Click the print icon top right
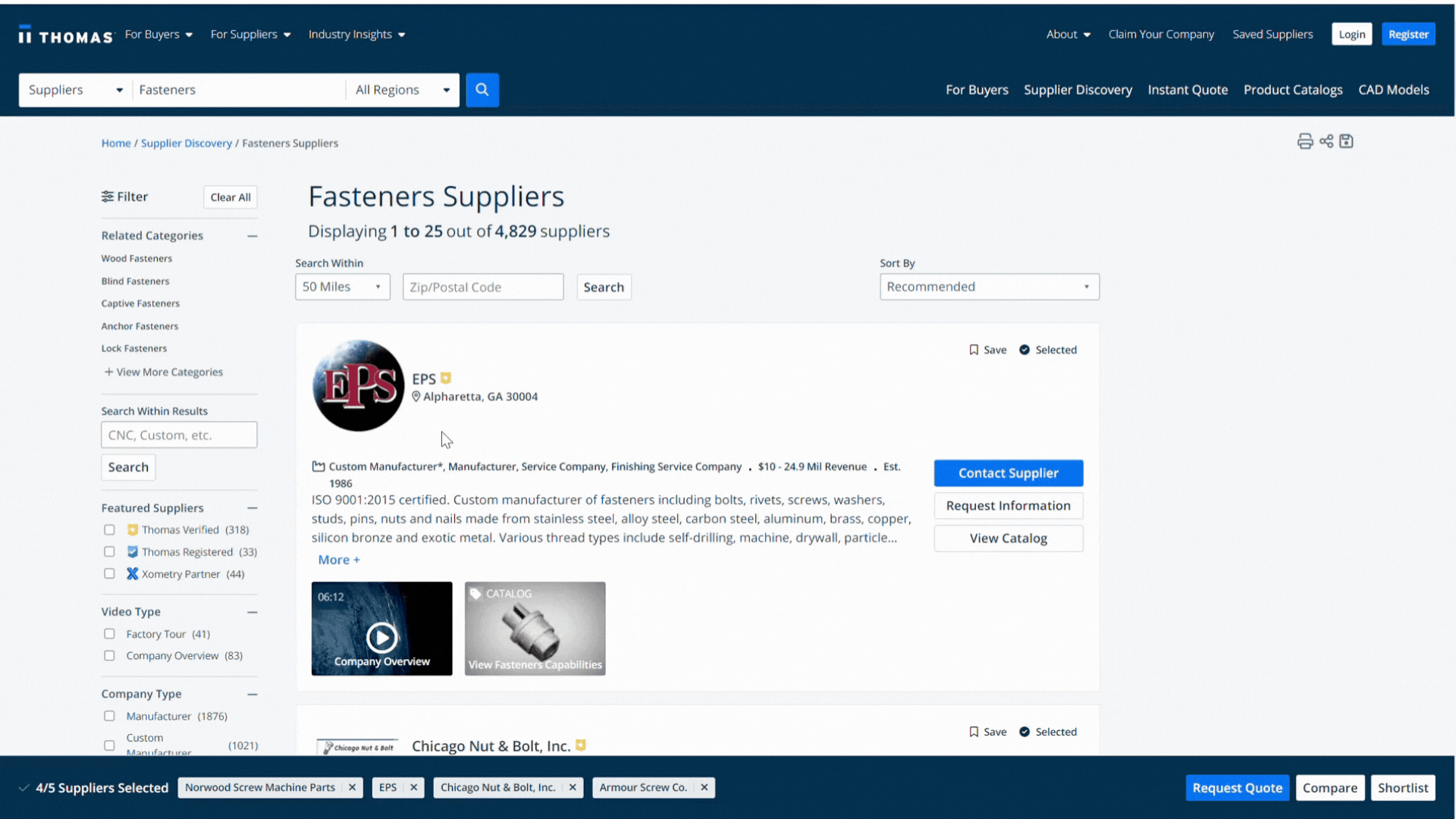 1304,141
